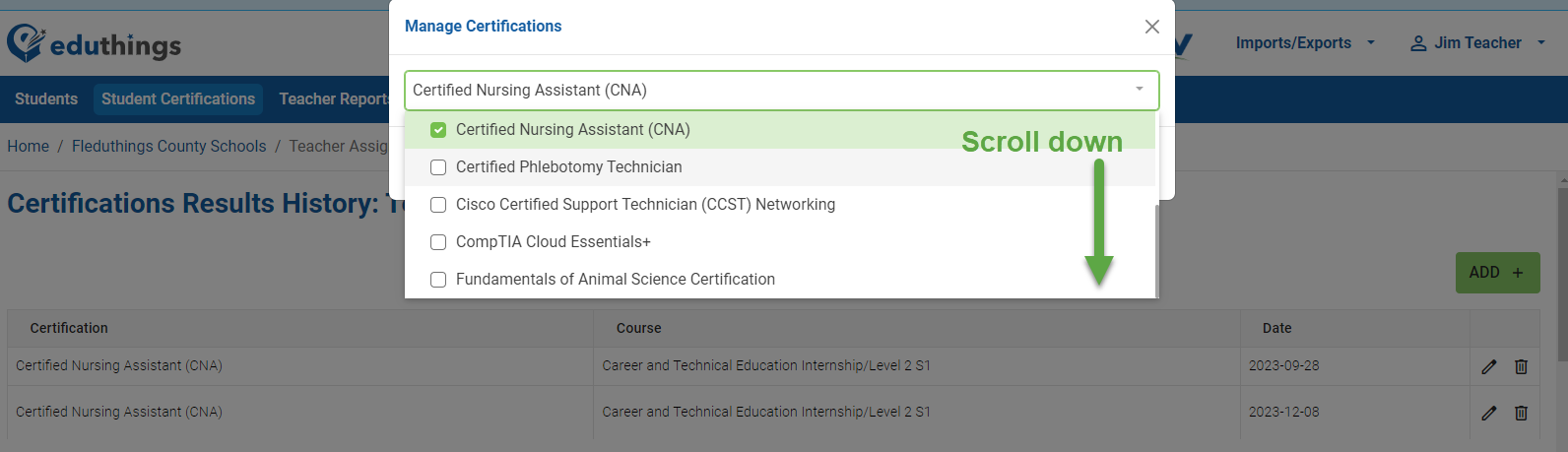Uncheck Certified Nursing Assistant (CNA) option

click(x=438, y=130)
